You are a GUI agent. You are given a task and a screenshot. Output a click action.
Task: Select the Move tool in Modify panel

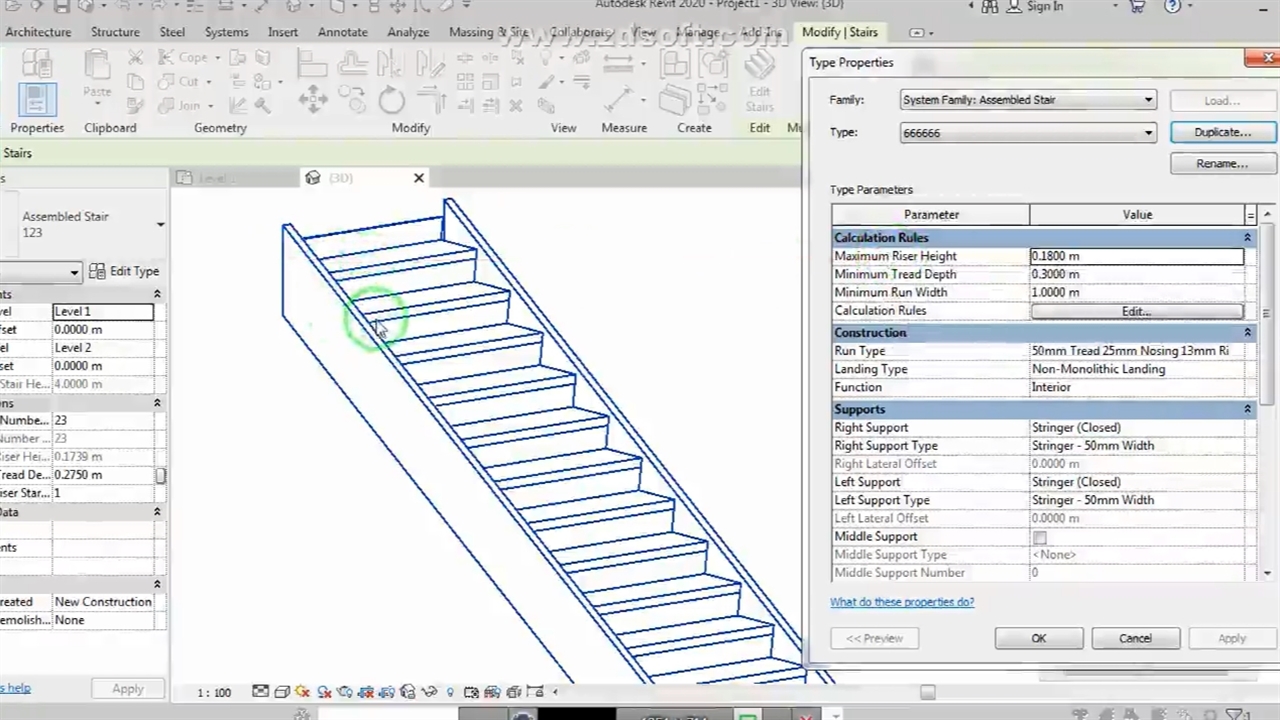pyautogui.click(x=313, y=100)
